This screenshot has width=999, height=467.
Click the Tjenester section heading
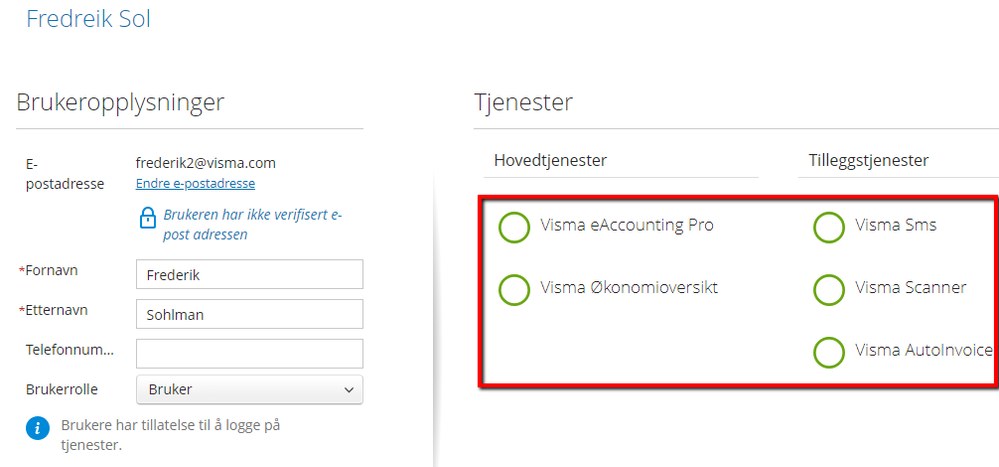(523, 102)
